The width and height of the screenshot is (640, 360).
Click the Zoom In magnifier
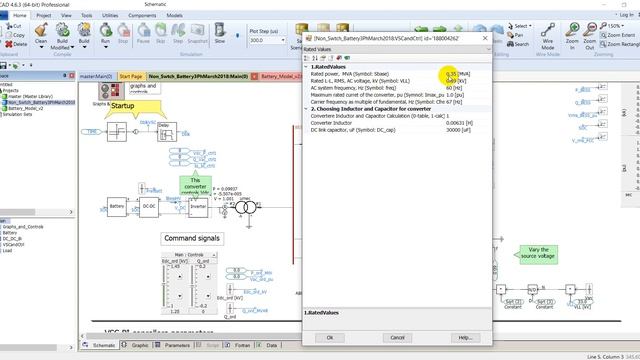coord(572,30)
